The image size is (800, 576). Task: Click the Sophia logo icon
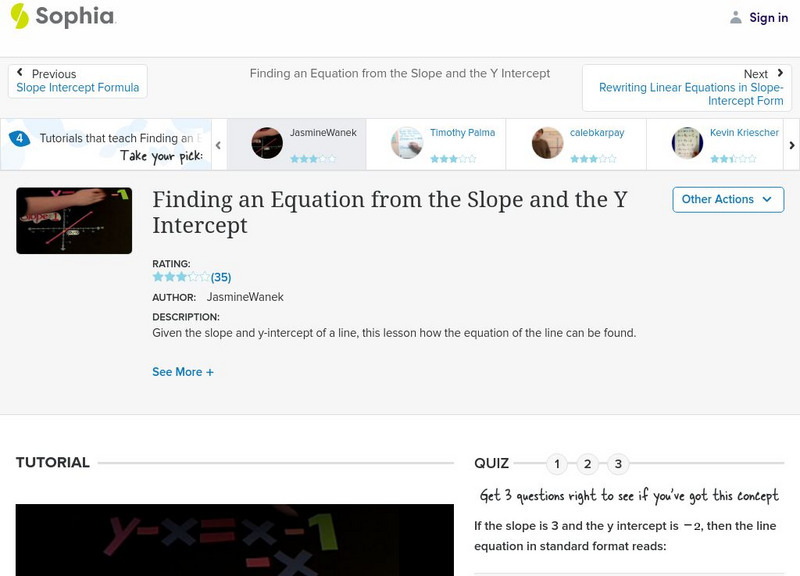pos(19,16)
